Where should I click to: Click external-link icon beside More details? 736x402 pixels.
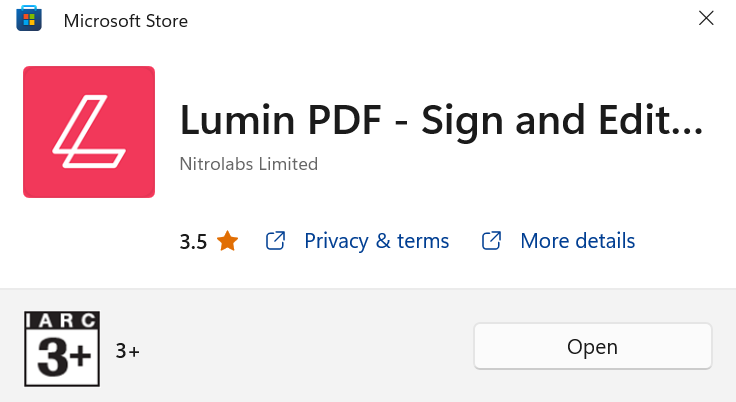click(491, 241)
